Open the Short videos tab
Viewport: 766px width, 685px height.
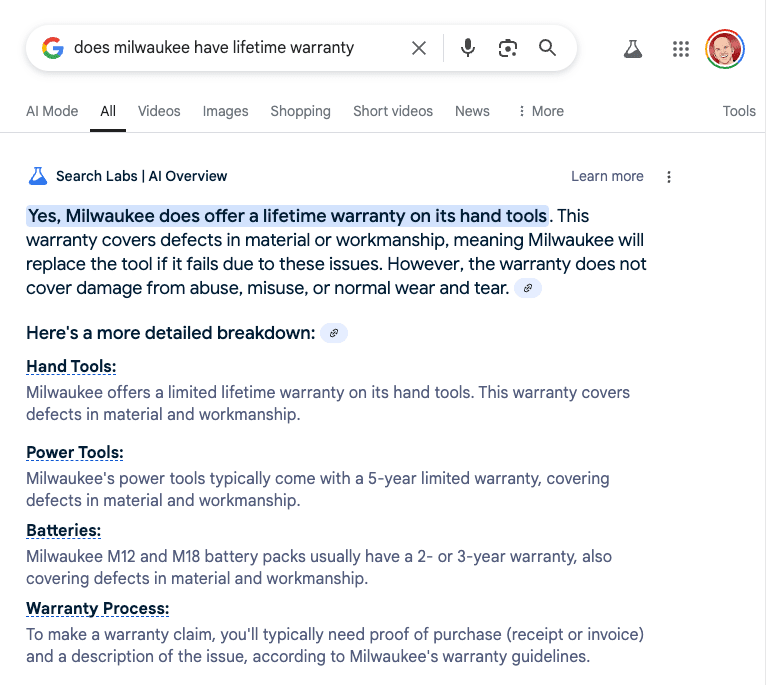click(x=393, y=111)
